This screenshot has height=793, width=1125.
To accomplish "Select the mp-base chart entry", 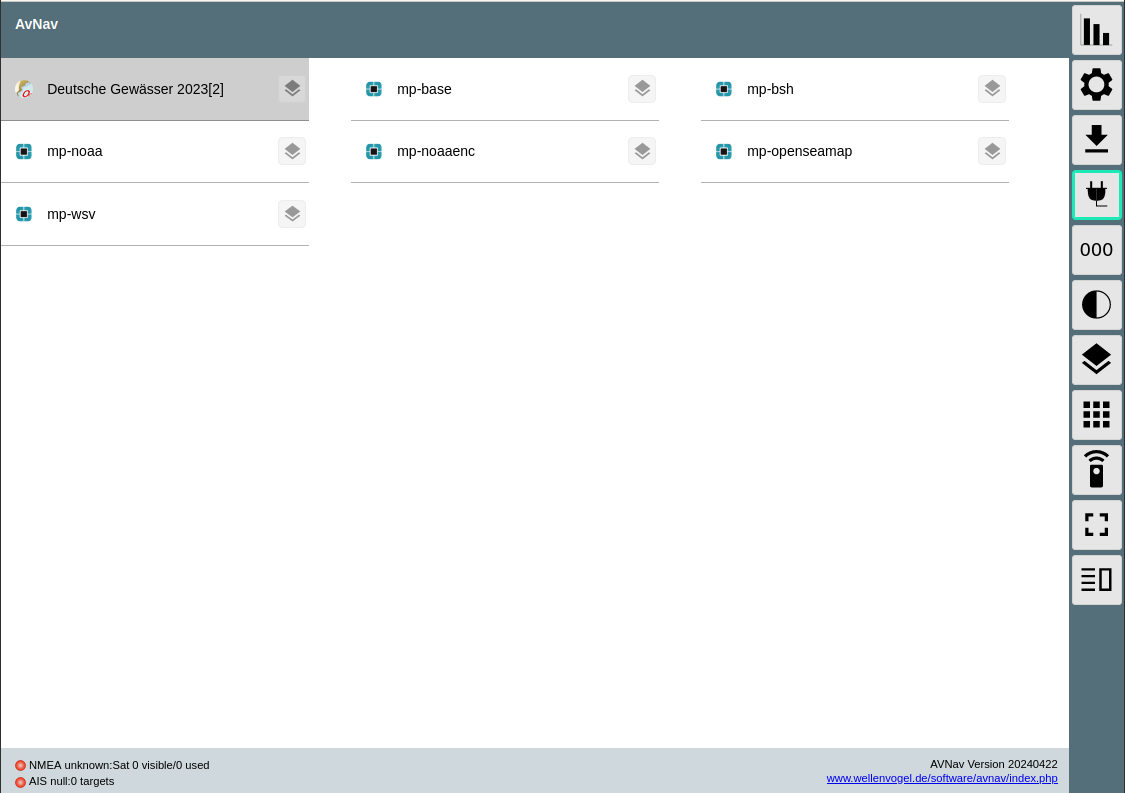I will (505, 89).
